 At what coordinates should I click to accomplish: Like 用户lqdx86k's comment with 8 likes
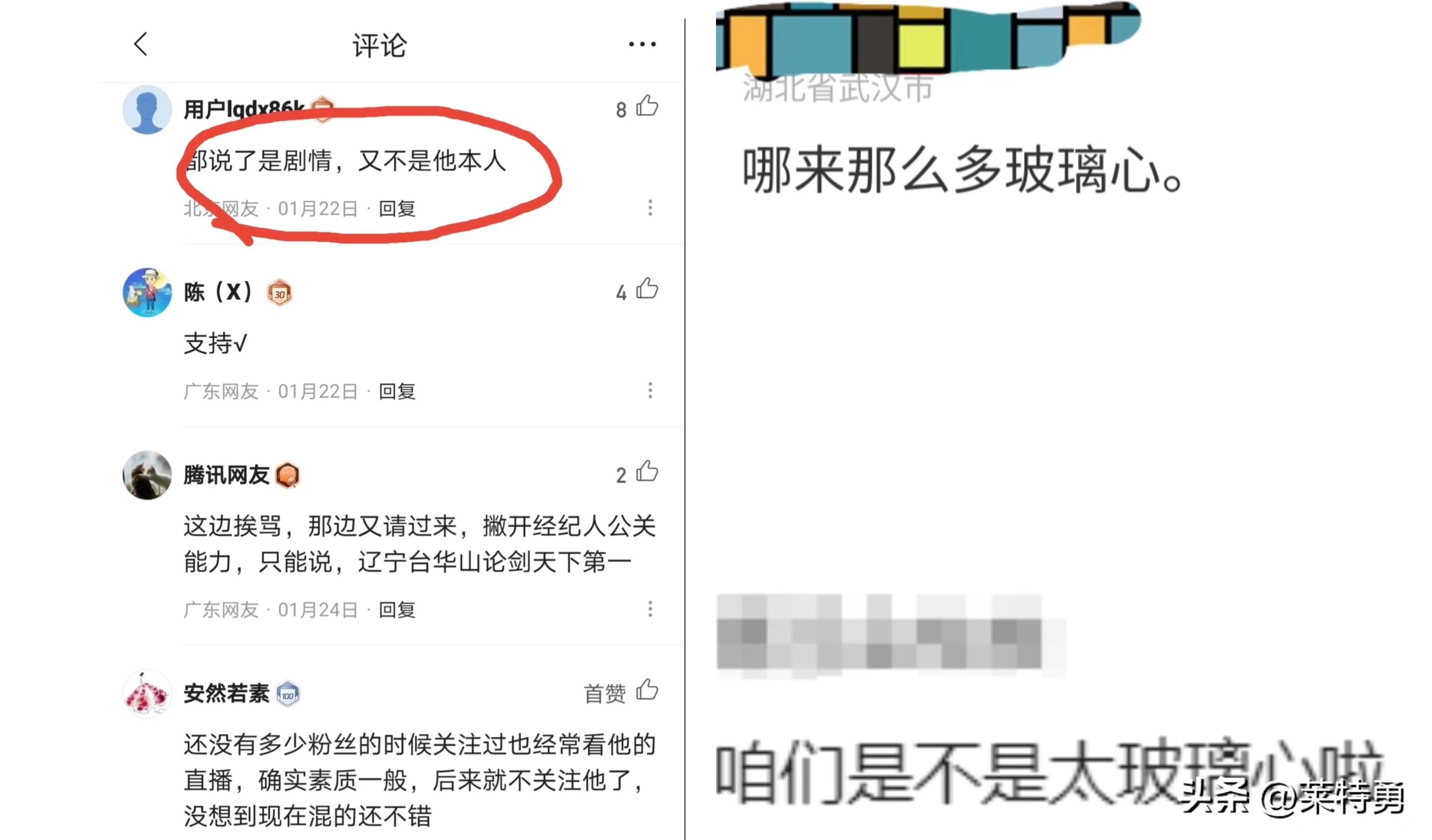tap(647, 106)
